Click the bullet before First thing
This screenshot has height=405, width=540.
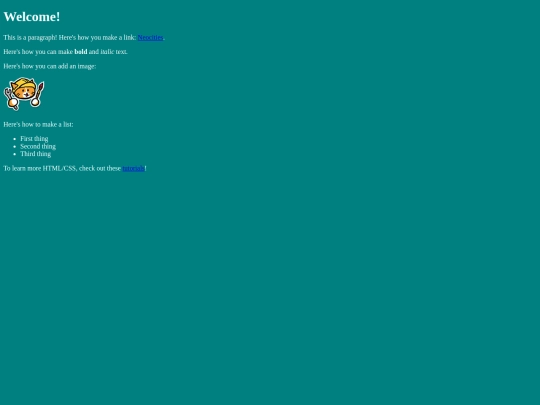click(14, 139)
